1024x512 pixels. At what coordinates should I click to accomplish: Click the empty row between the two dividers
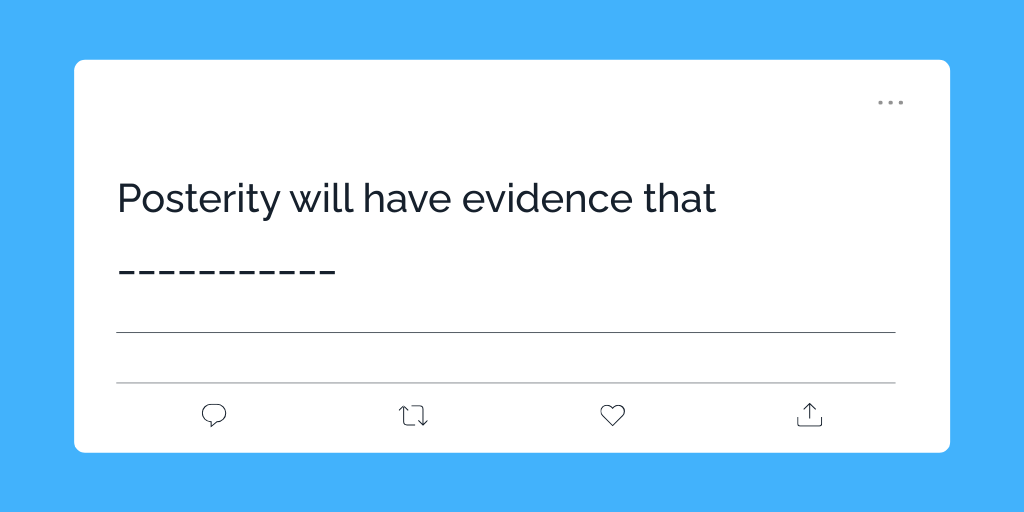[x=505, y=357]
